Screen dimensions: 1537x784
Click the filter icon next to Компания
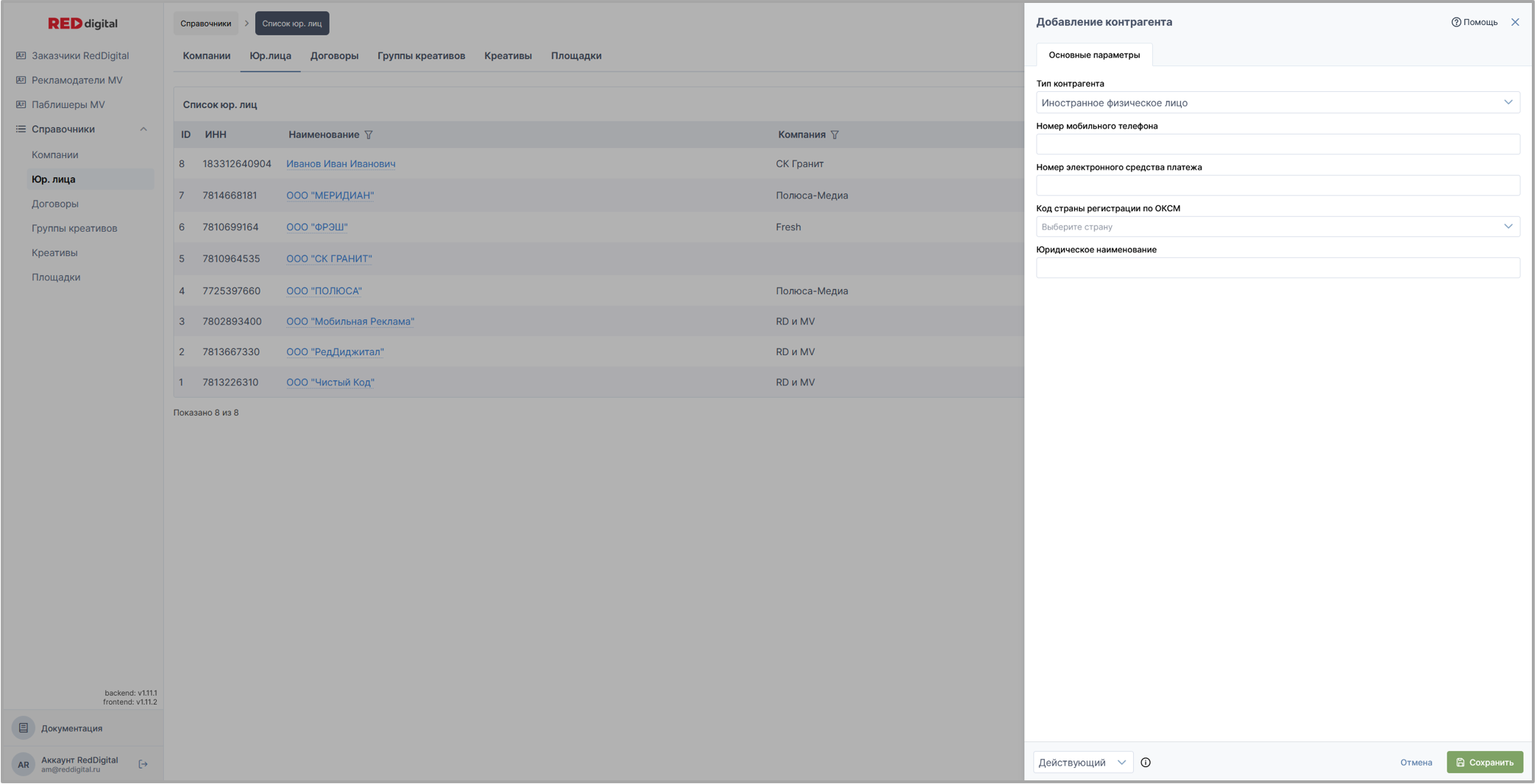coord(834,135)
